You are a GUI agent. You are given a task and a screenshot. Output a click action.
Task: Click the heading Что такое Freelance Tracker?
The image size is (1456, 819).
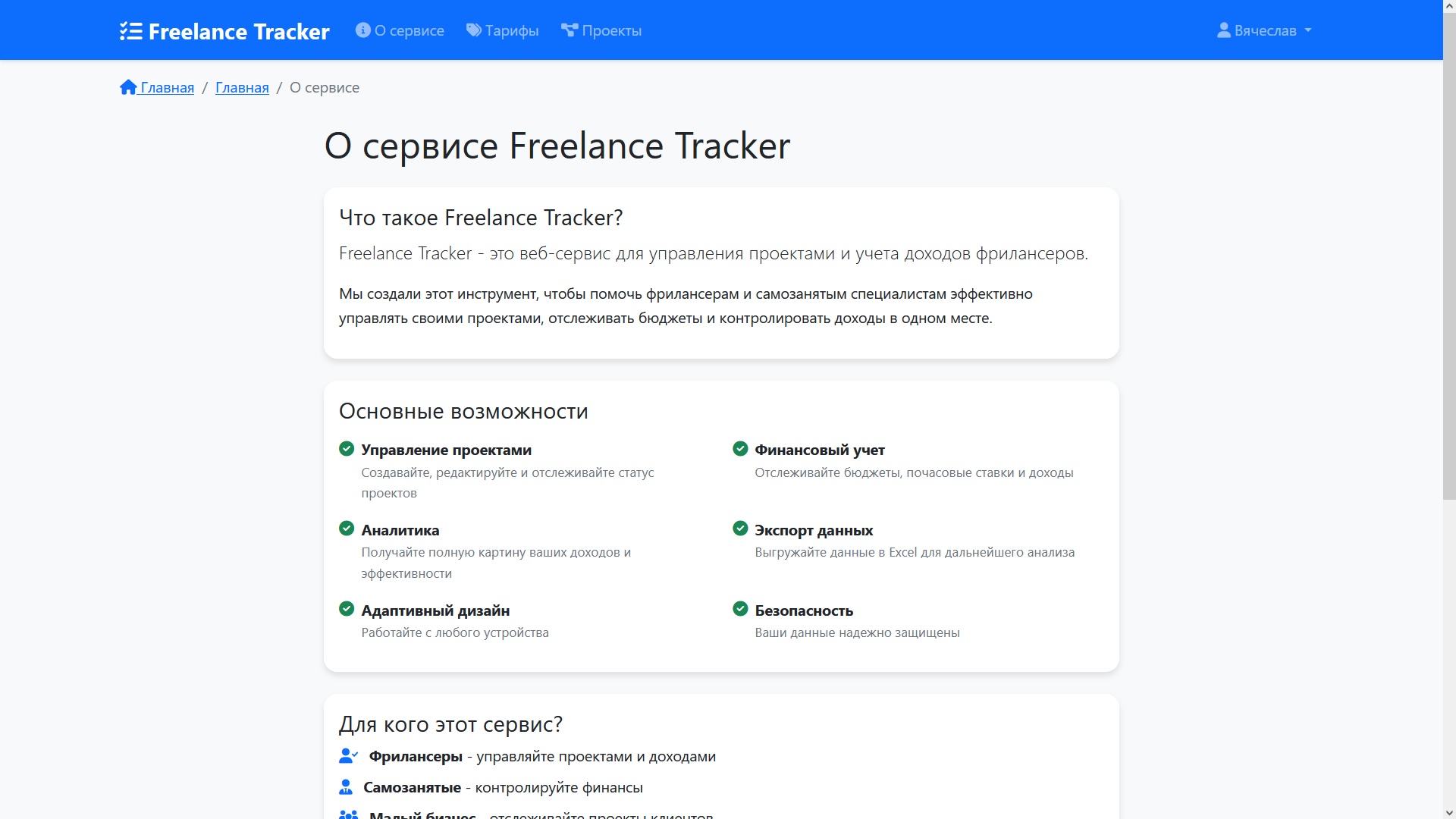click(481, 218)
